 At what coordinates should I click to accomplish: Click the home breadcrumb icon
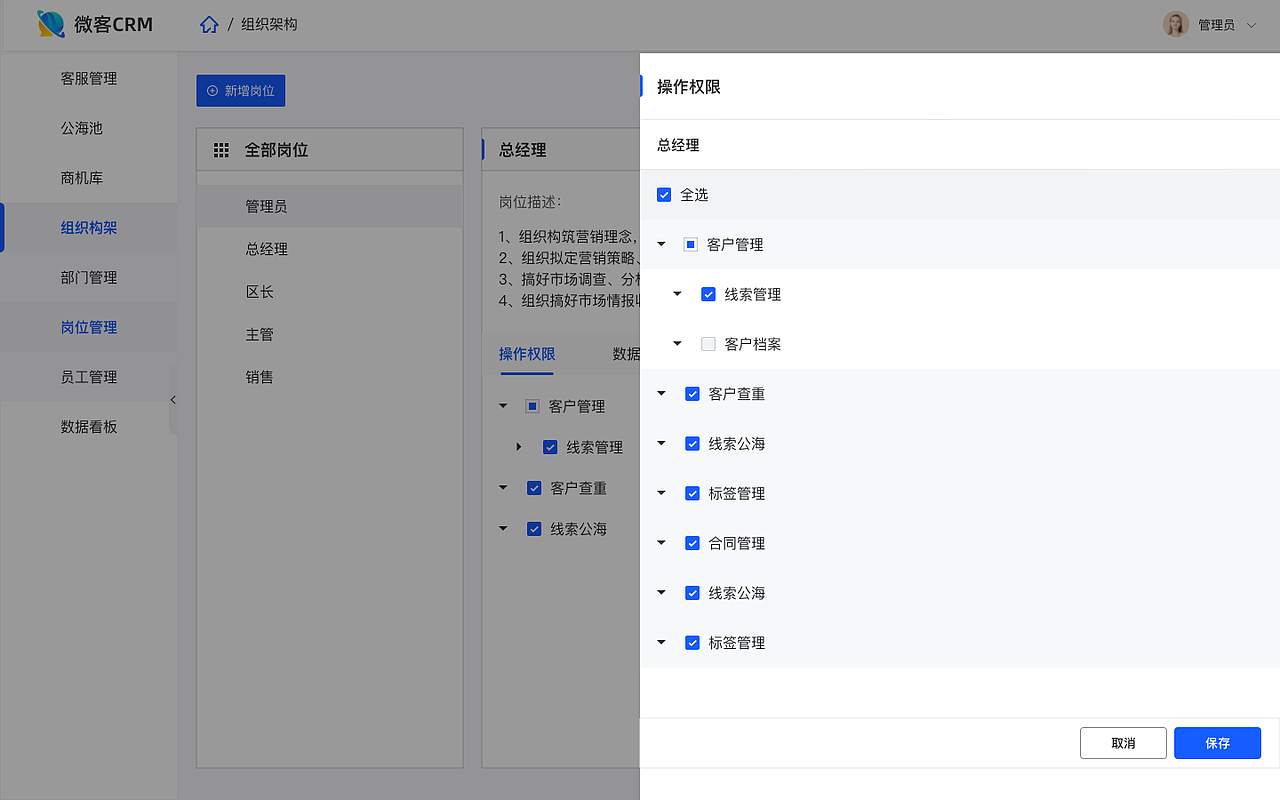(x=209, y=25)
